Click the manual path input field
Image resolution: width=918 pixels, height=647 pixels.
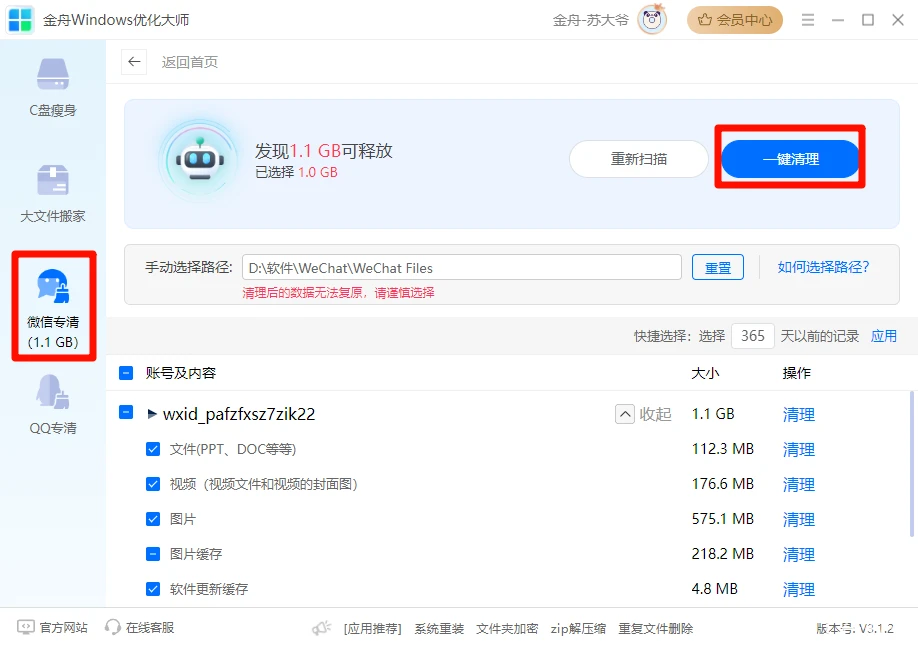pos(462,268)
